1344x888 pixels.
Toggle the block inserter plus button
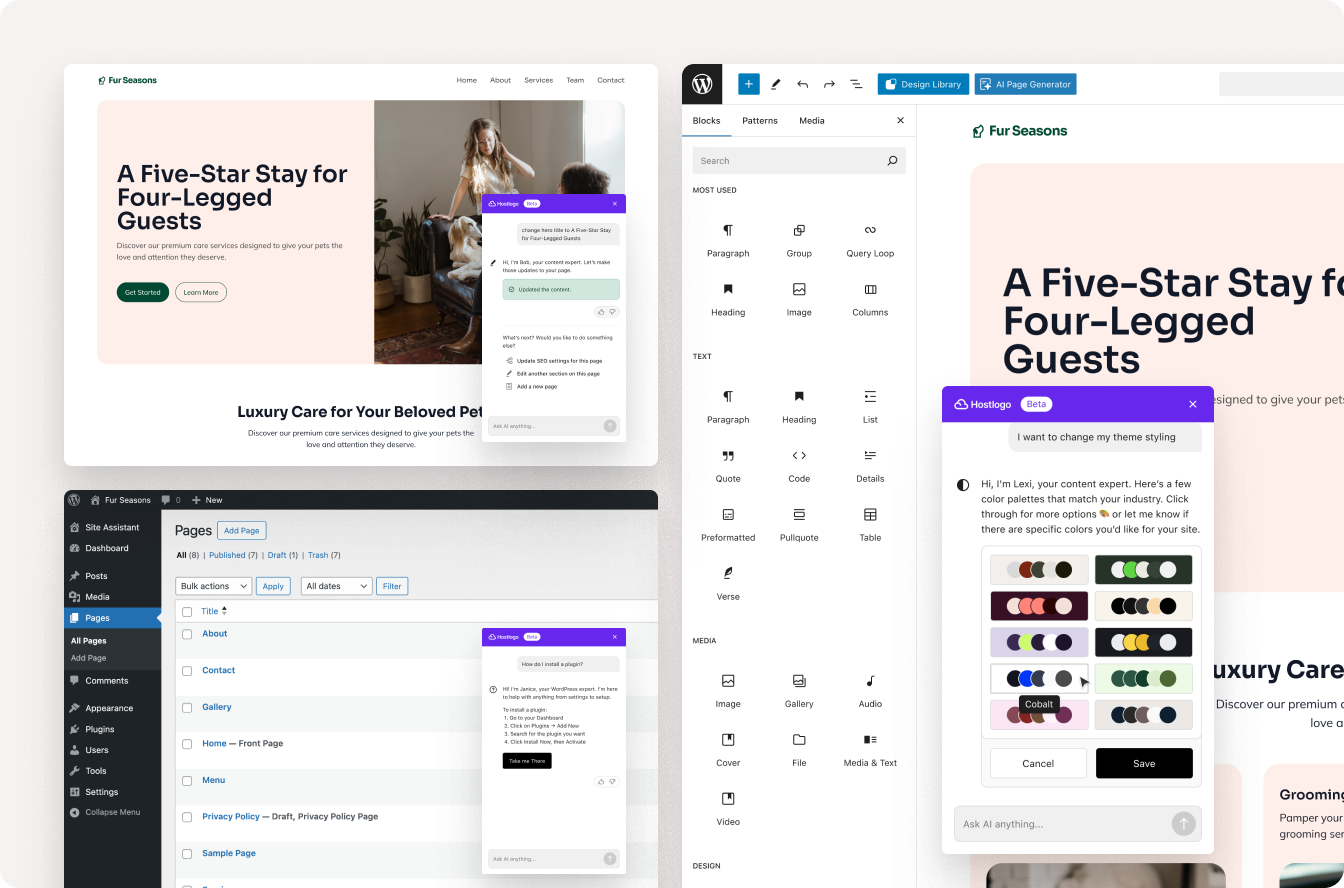(x=749, y=84)
